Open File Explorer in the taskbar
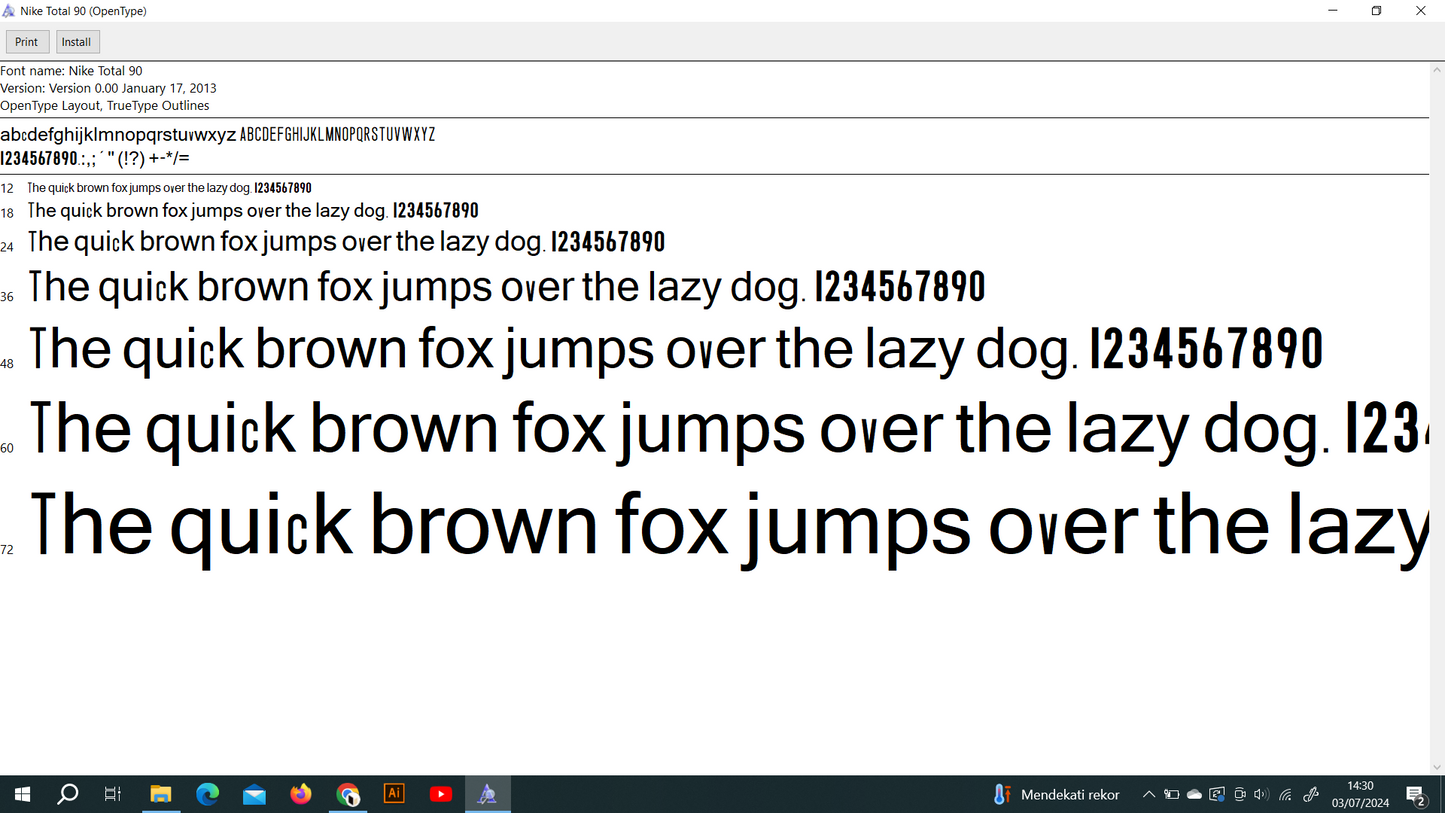 pos(161,794)
